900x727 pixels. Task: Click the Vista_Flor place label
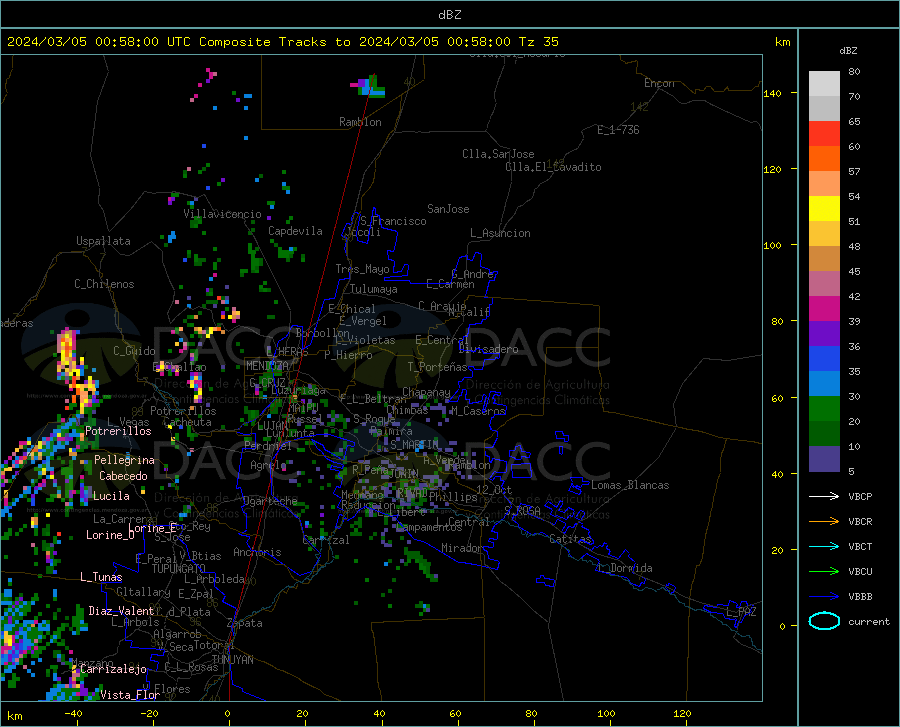(130, 695)
